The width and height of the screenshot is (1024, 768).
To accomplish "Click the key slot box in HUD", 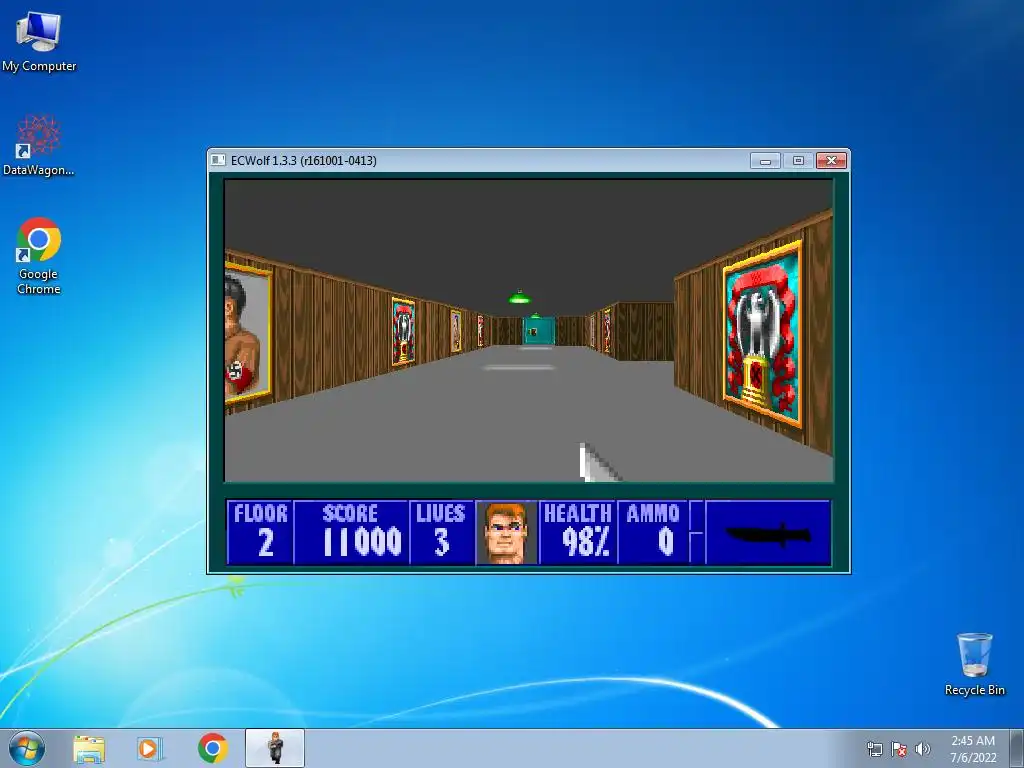I will point(696,532).
